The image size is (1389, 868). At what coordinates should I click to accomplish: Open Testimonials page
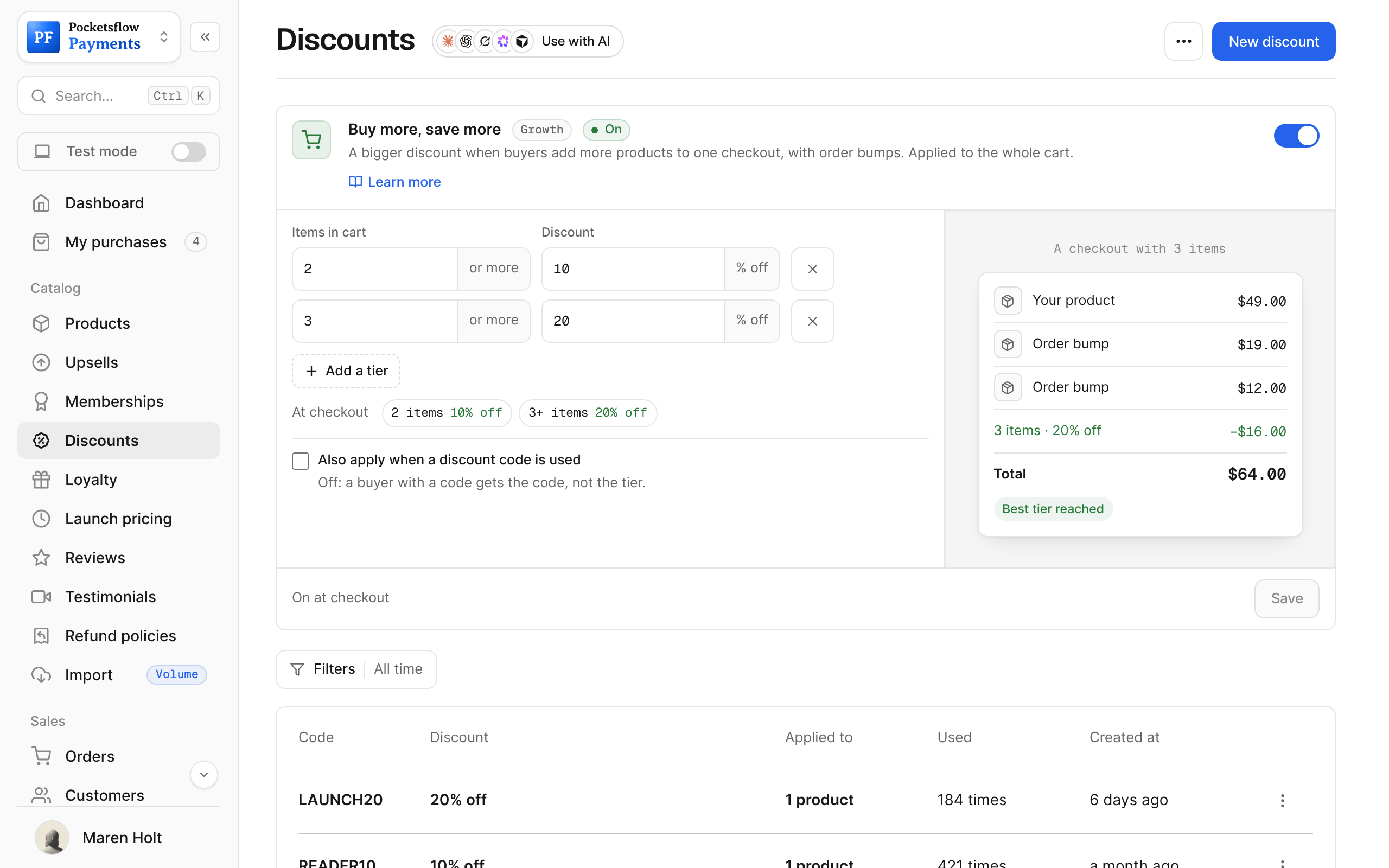(x=119, y=597)
